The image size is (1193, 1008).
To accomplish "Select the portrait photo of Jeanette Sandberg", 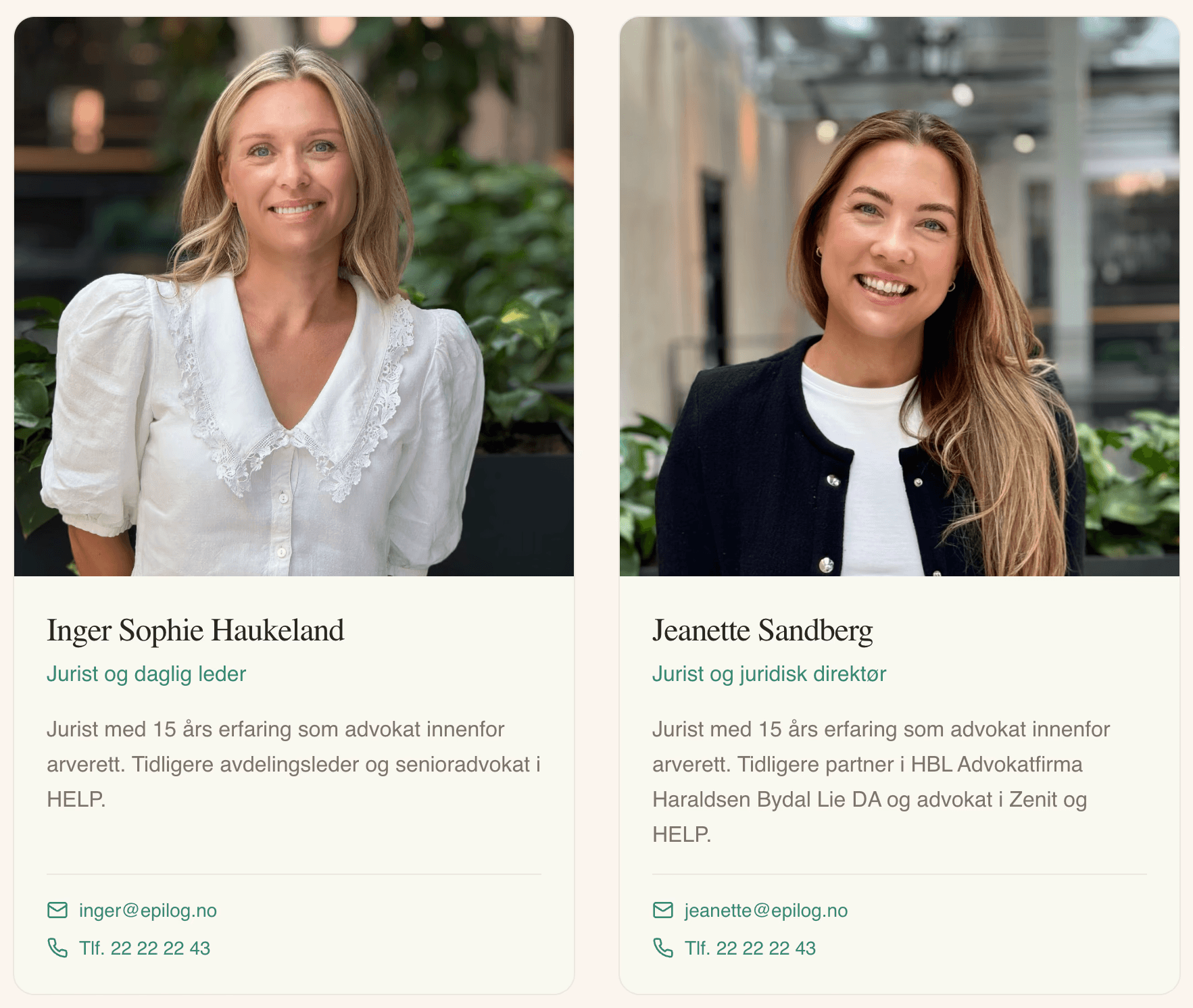I will pyautogui.click(x=900, y=297).
